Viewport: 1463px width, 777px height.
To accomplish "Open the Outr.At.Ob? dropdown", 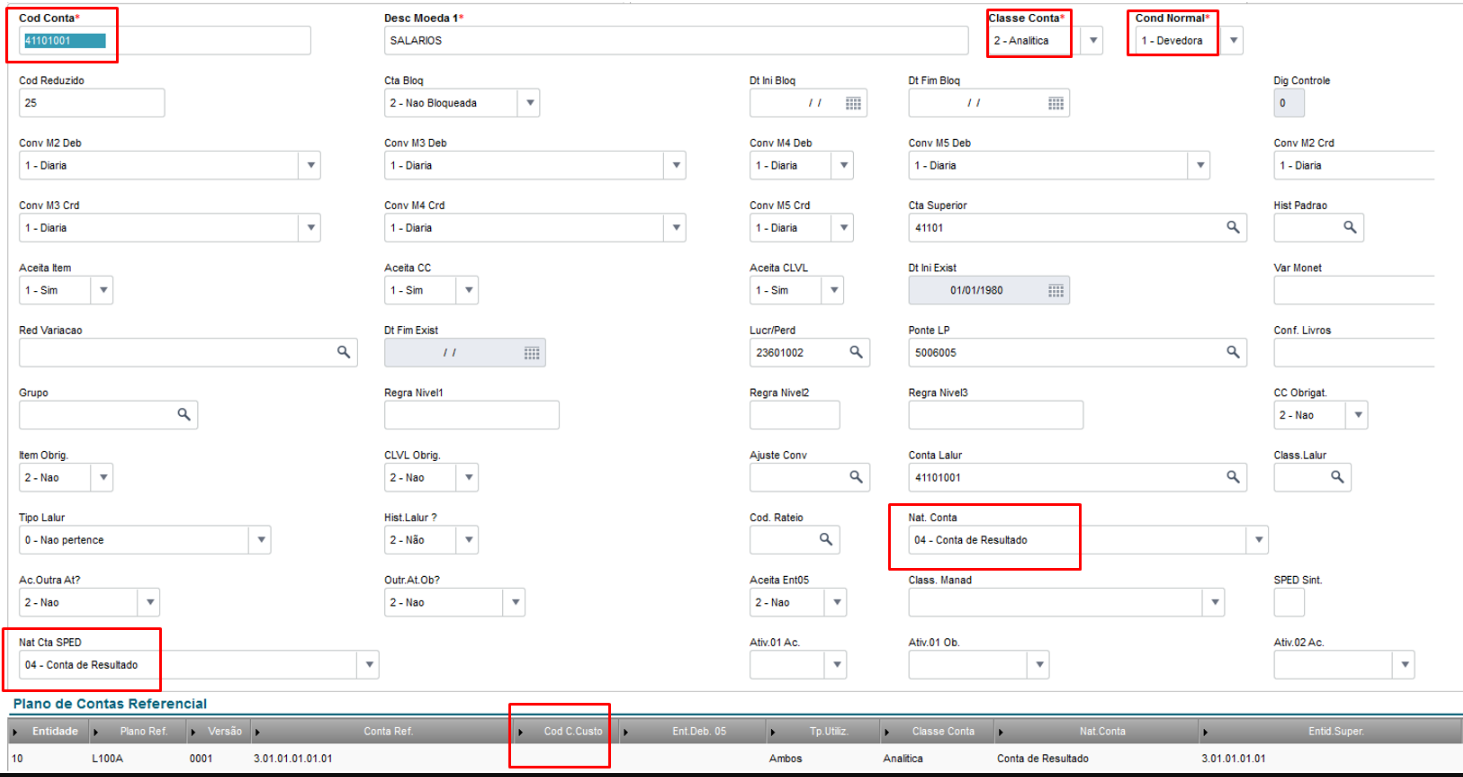I will pos(514,602).
